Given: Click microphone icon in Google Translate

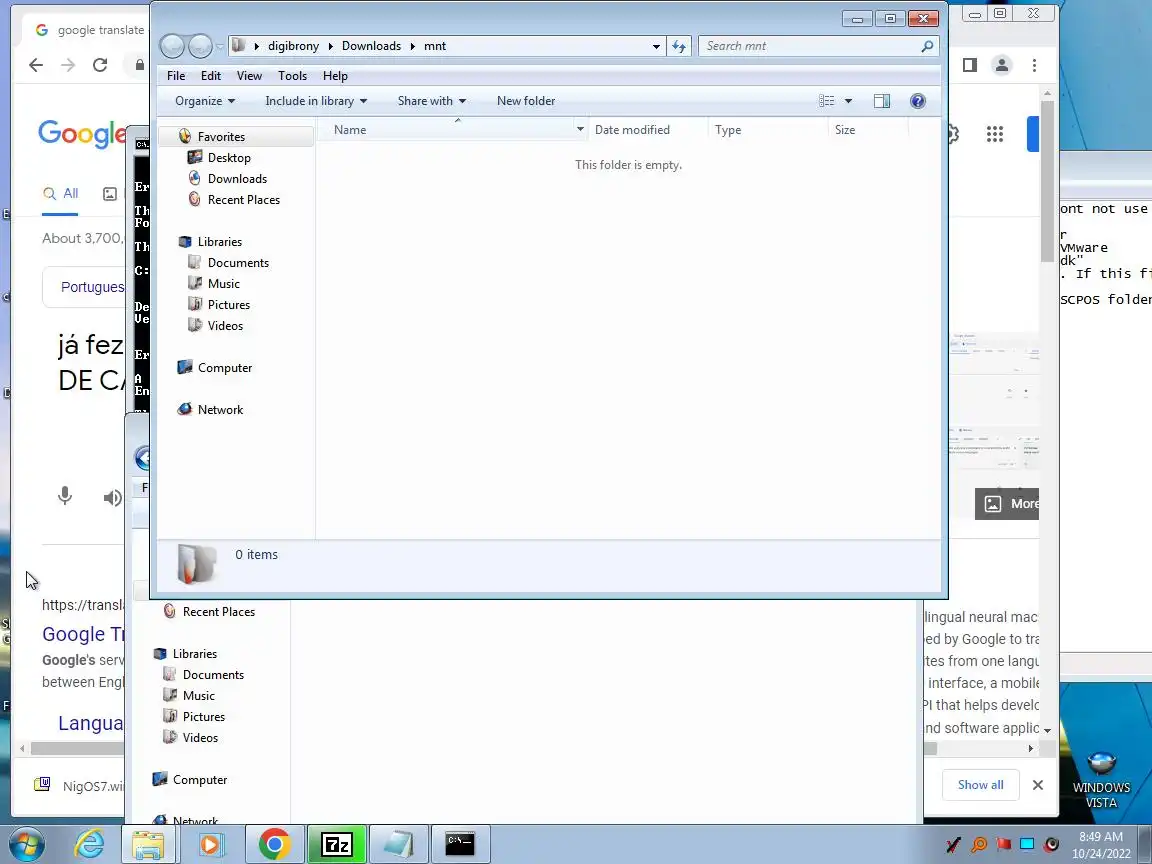Looking at the screenshot, I should point(65,497).
